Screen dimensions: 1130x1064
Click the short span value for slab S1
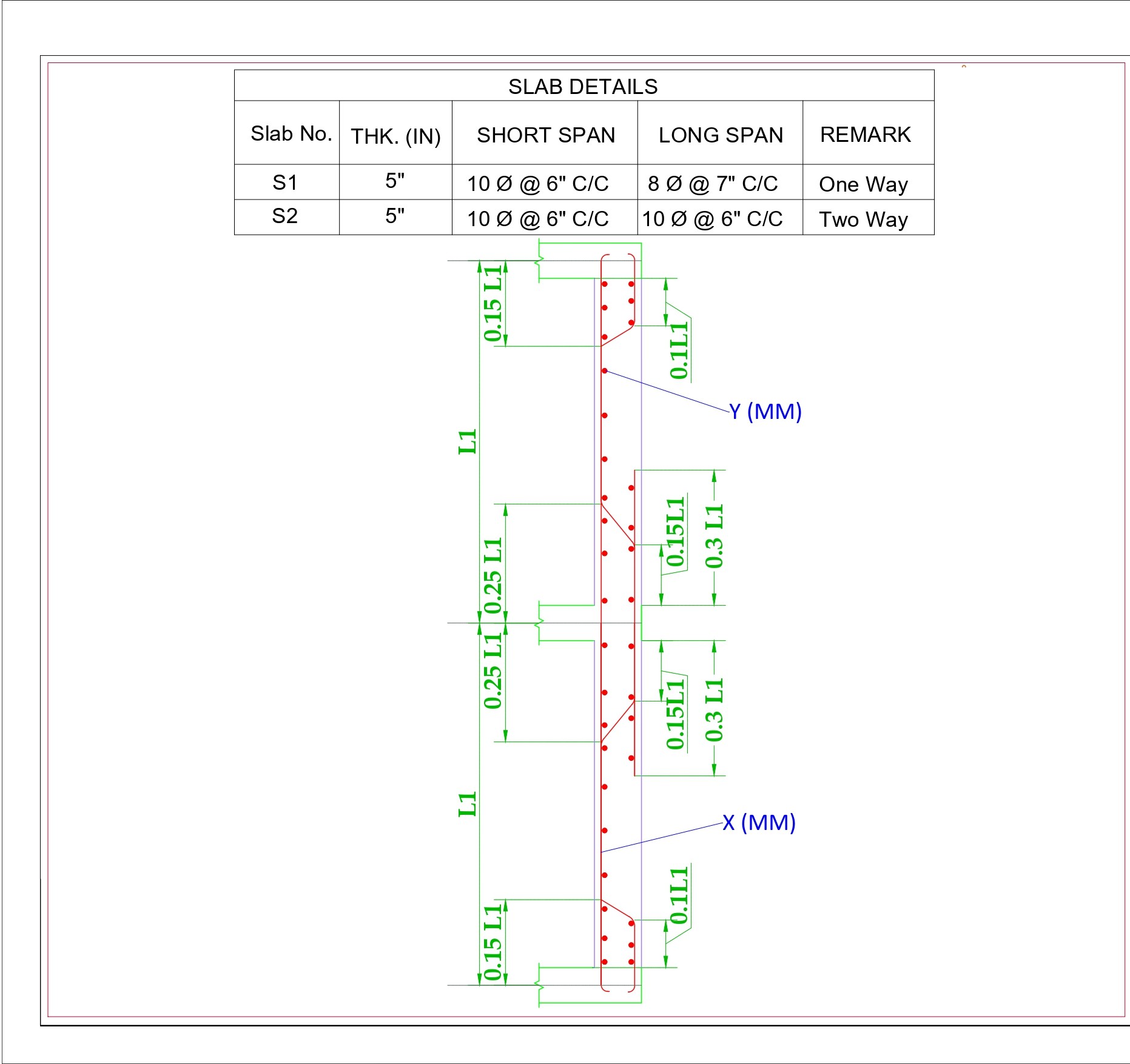tap(537, 184)
